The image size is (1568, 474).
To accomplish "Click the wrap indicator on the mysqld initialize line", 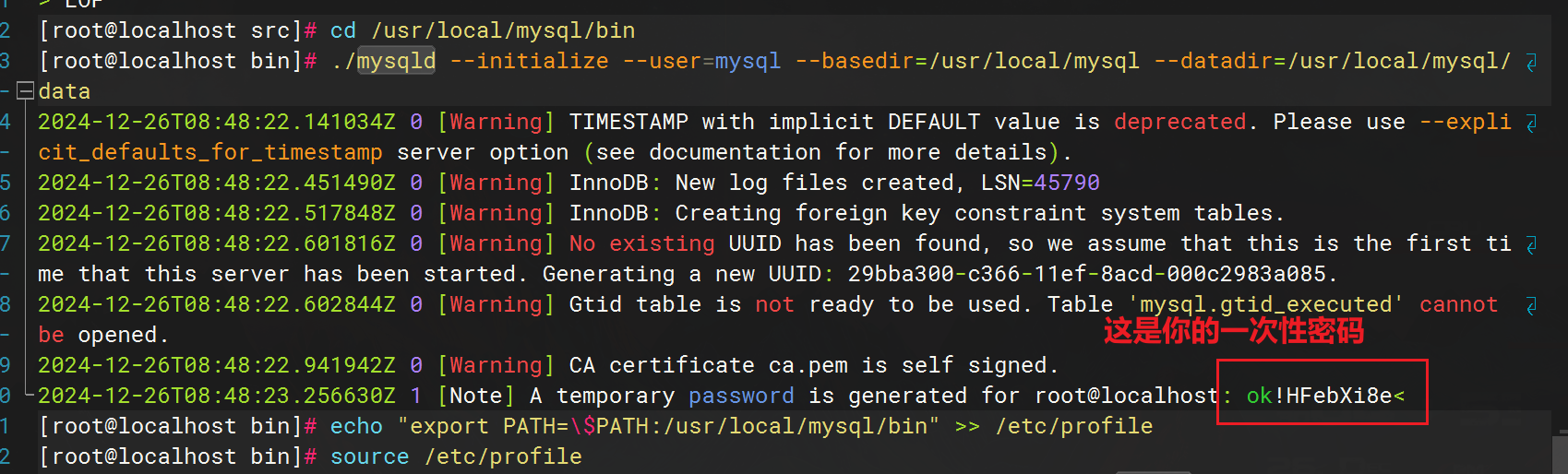I will (1531, 62).
